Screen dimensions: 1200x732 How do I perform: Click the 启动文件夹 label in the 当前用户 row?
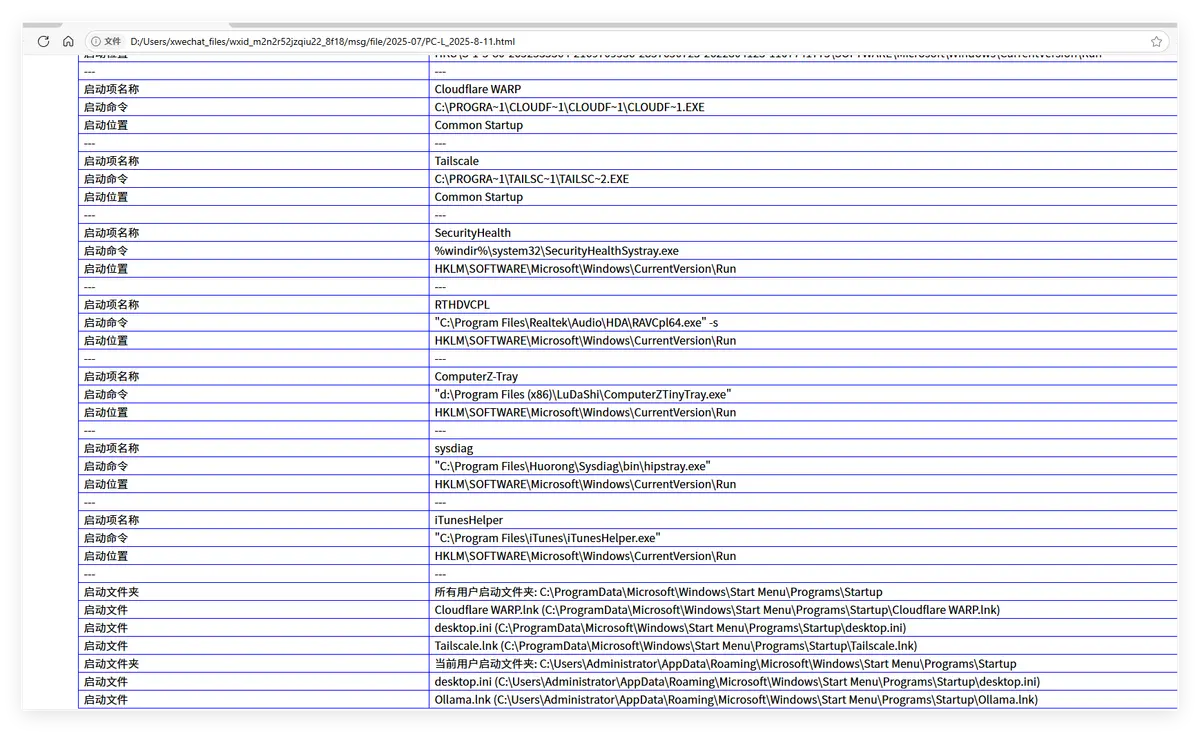[111, 665]
